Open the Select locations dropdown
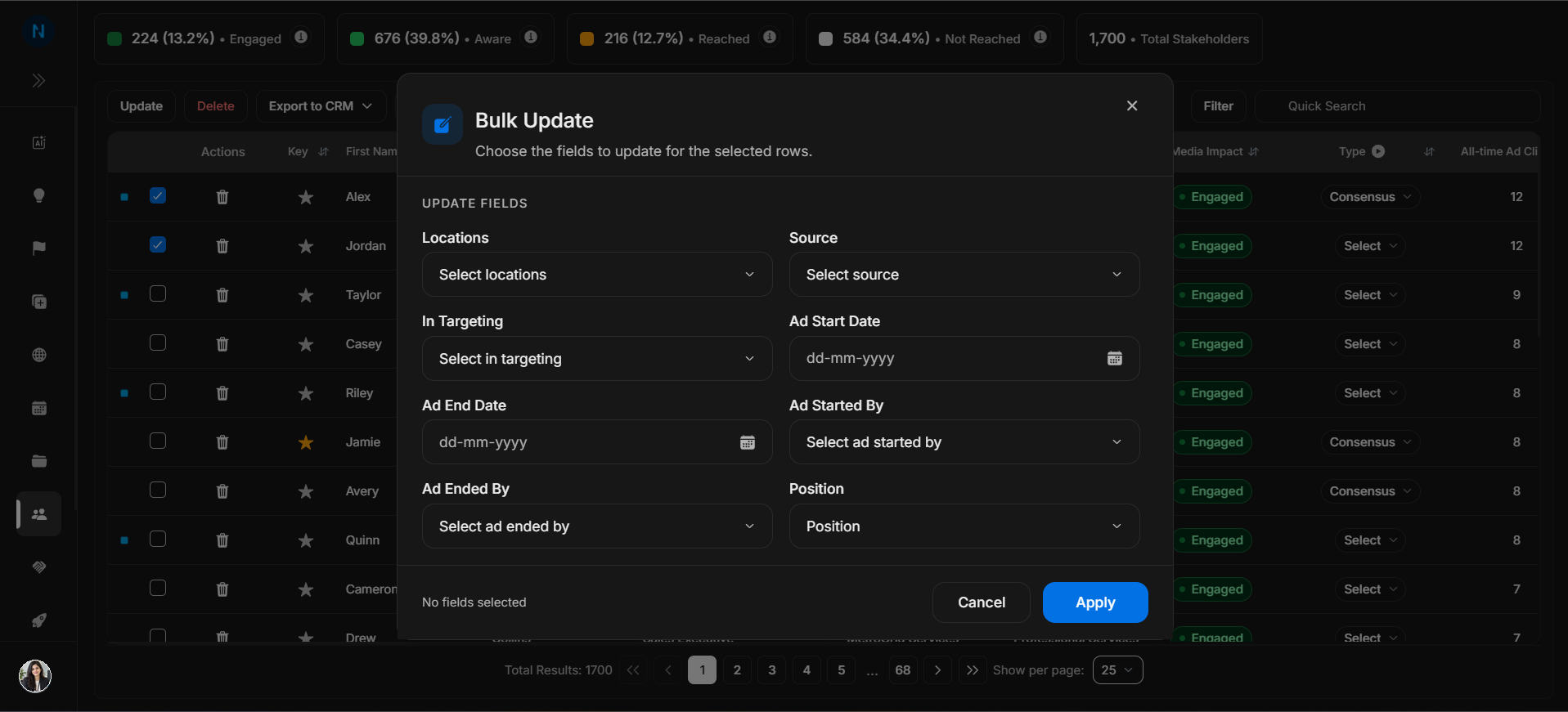 pos(597,275)
